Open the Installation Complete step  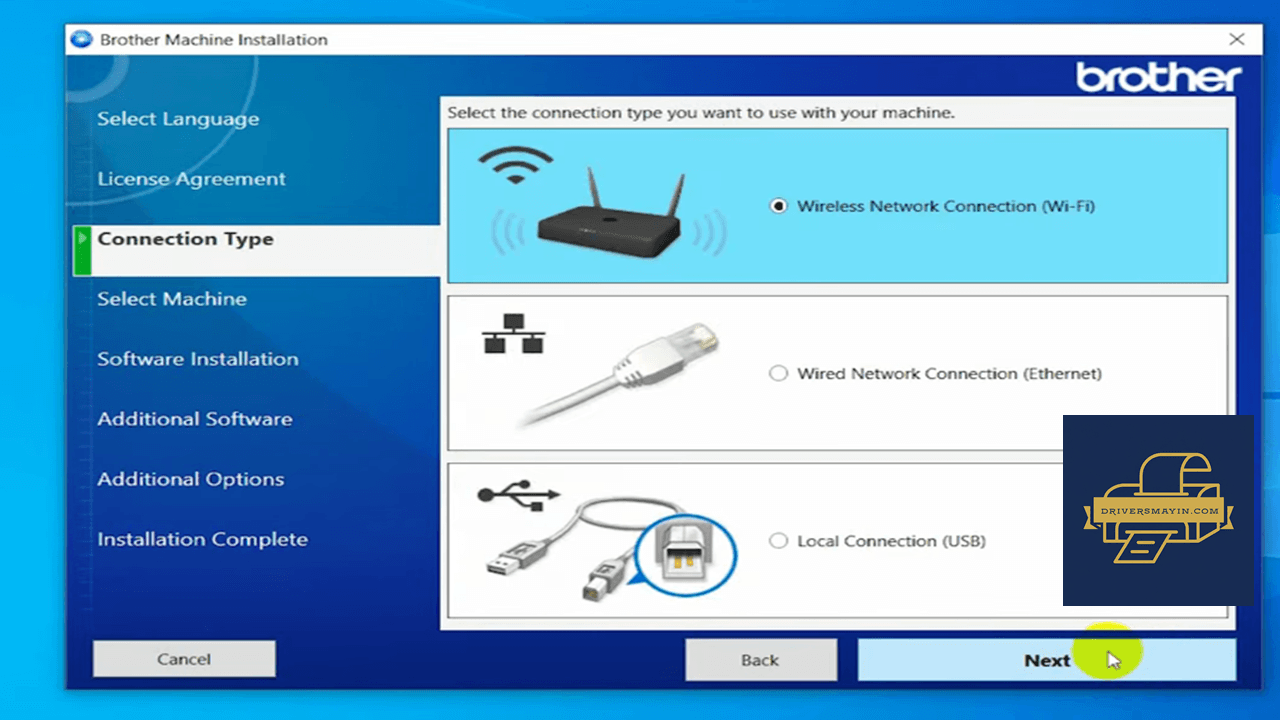click(x=202, y=539)
